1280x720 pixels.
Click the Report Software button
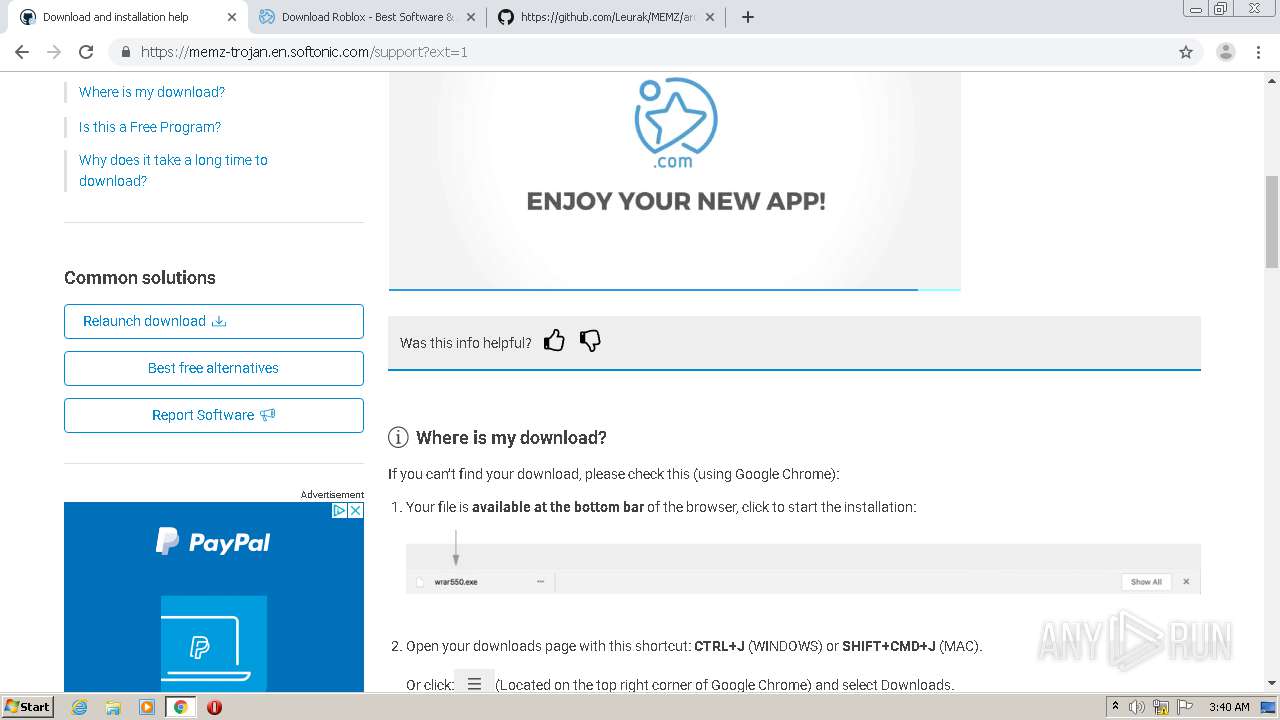214,415
